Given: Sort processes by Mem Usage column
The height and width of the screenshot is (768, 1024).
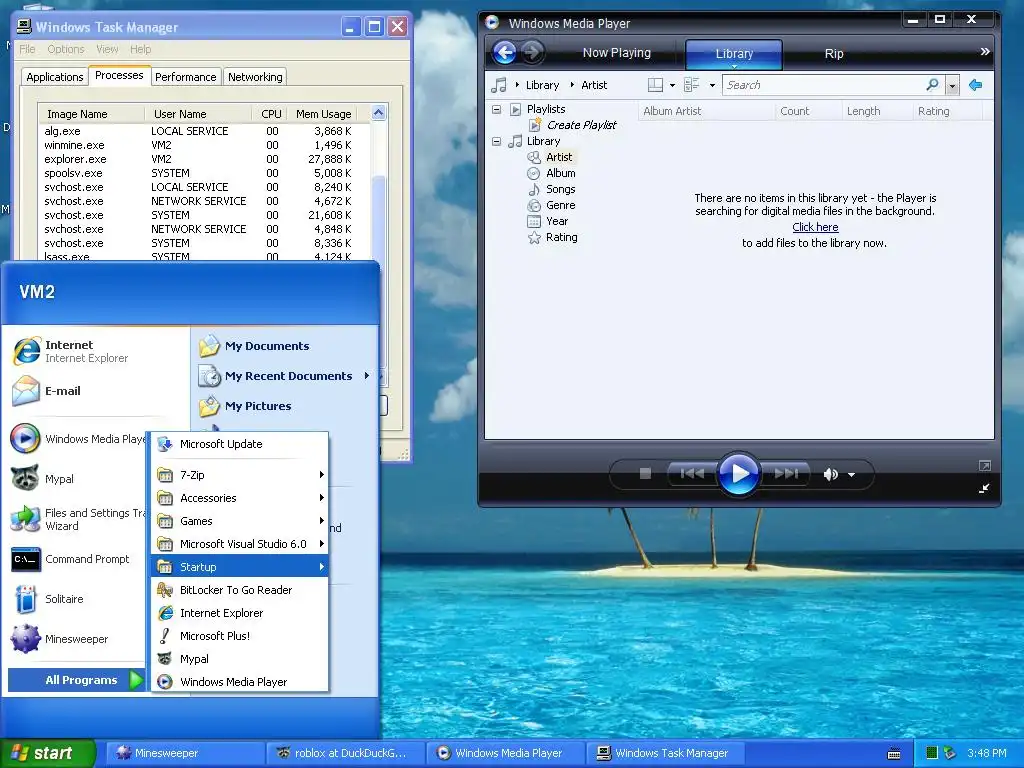Looking at the screenshot, I should (x=323, y=114).
